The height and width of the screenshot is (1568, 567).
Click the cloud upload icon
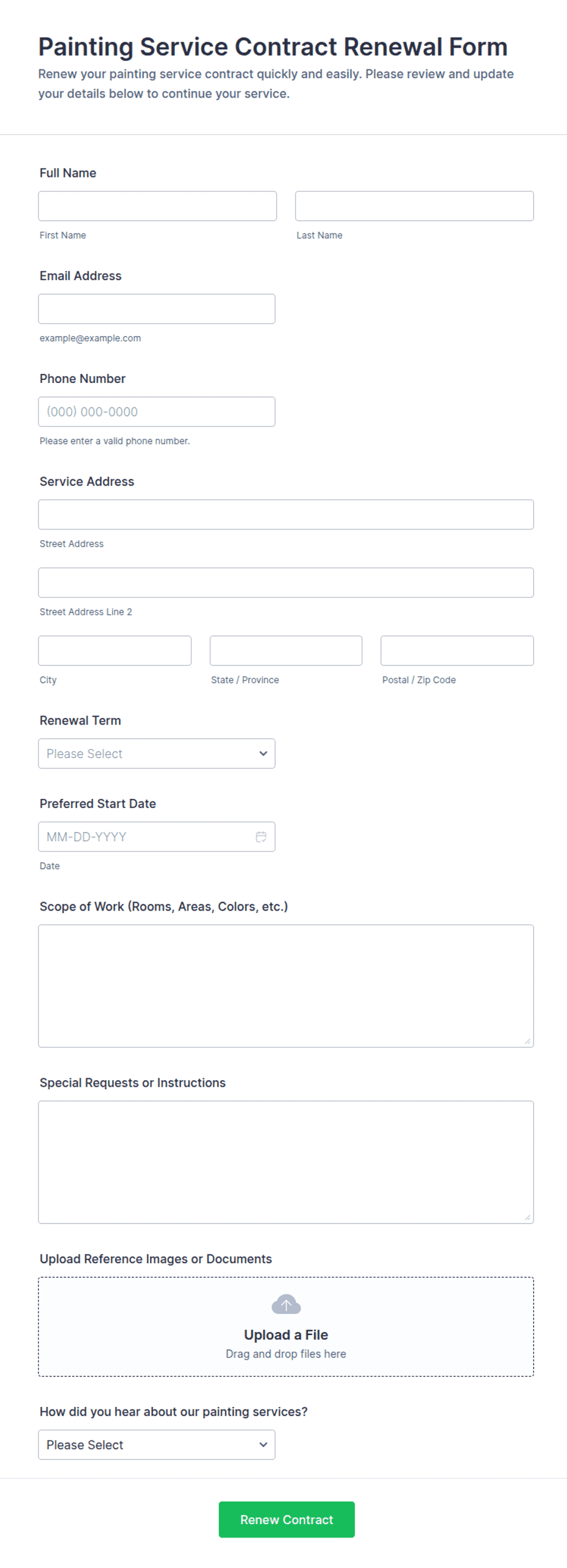[x=286, y=1304]
